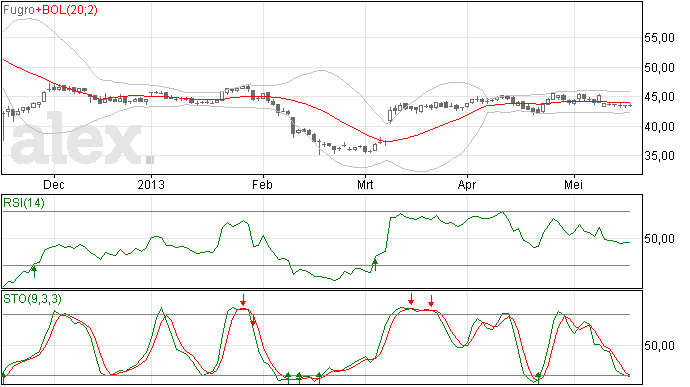This screenshot has width=690, height=387.
Task: Click the Mrt date axis label
Action: 365,185
